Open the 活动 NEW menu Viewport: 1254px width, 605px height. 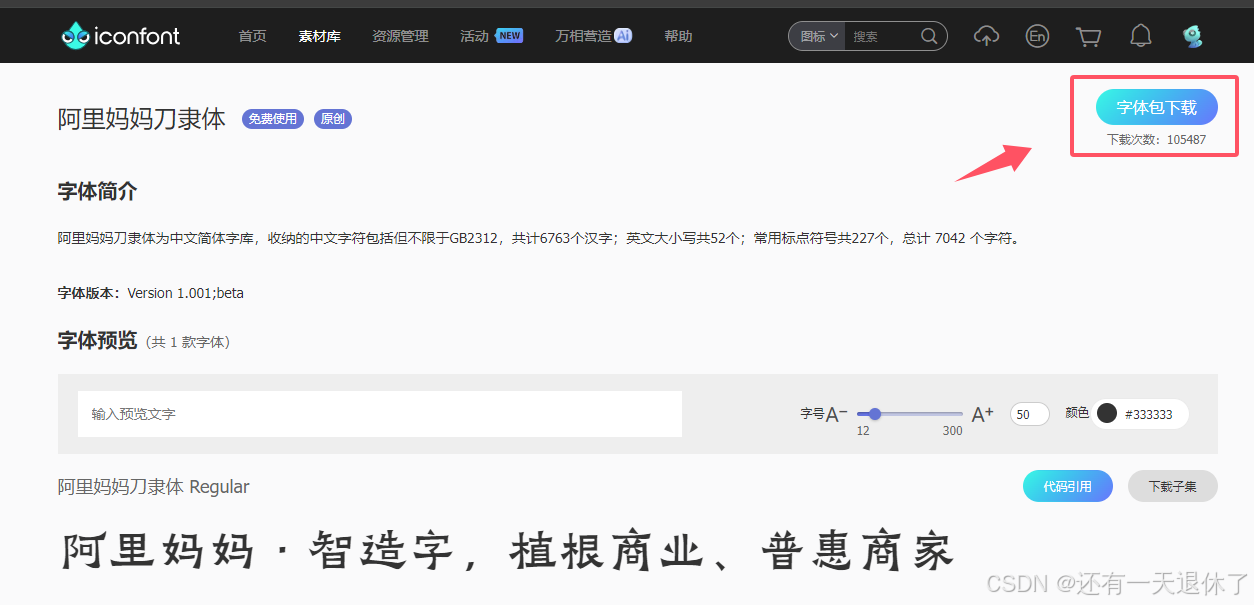tap(491, 36)
